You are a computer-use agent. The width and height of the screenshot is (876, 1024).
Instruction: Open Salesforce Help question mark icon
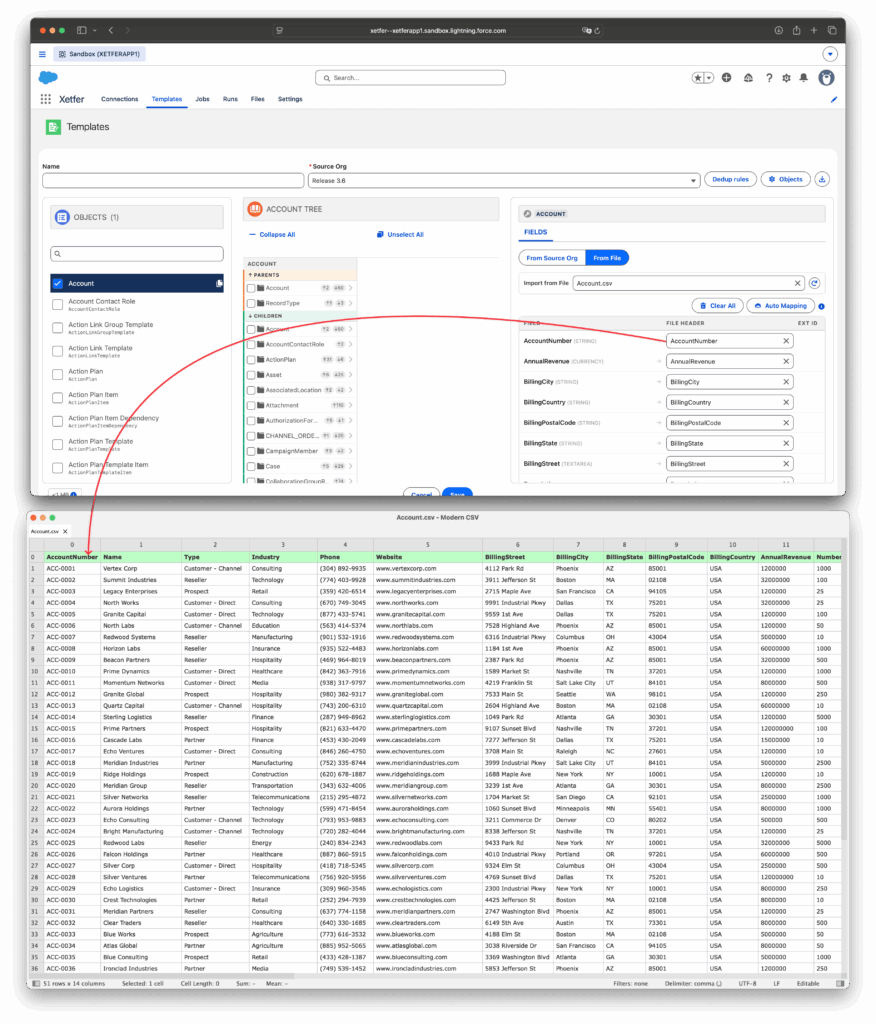769,78
